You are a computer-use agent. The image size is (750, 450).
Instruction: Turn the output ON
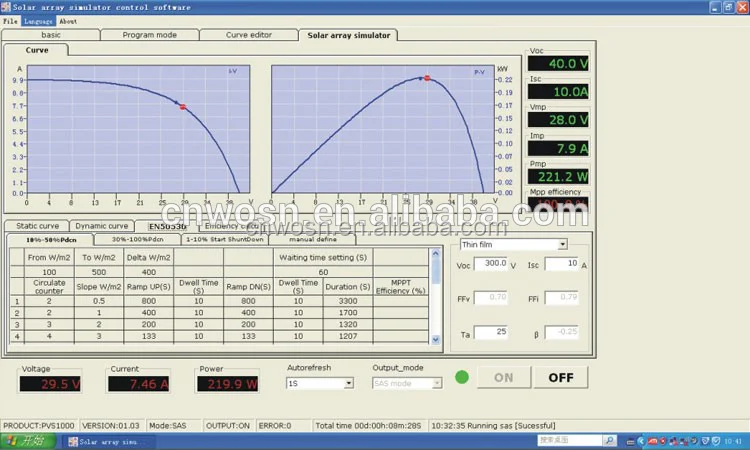(x=502, y=377)
